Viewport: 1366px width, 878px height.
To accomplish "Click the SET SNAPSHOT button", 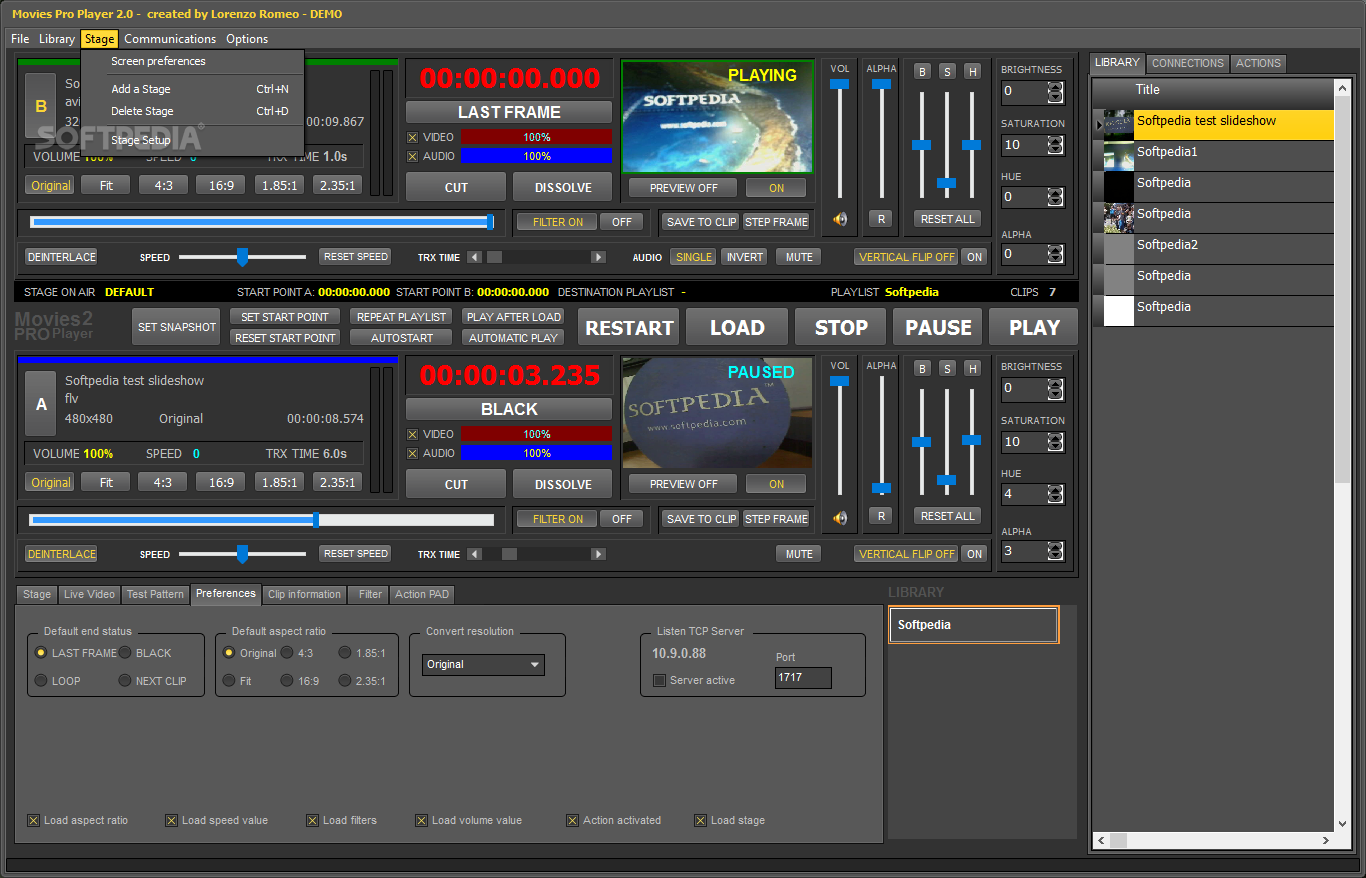I will [177, 327].
